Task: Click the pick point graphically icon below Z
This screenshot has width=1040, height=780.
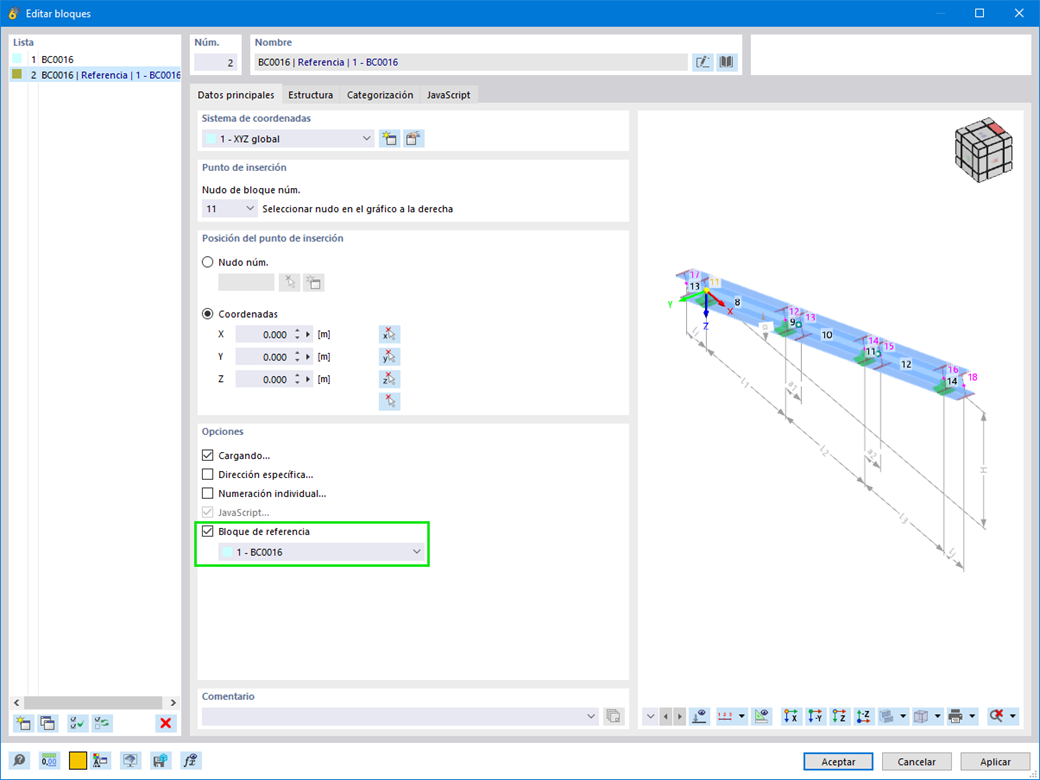Action: tap(389, 401)
